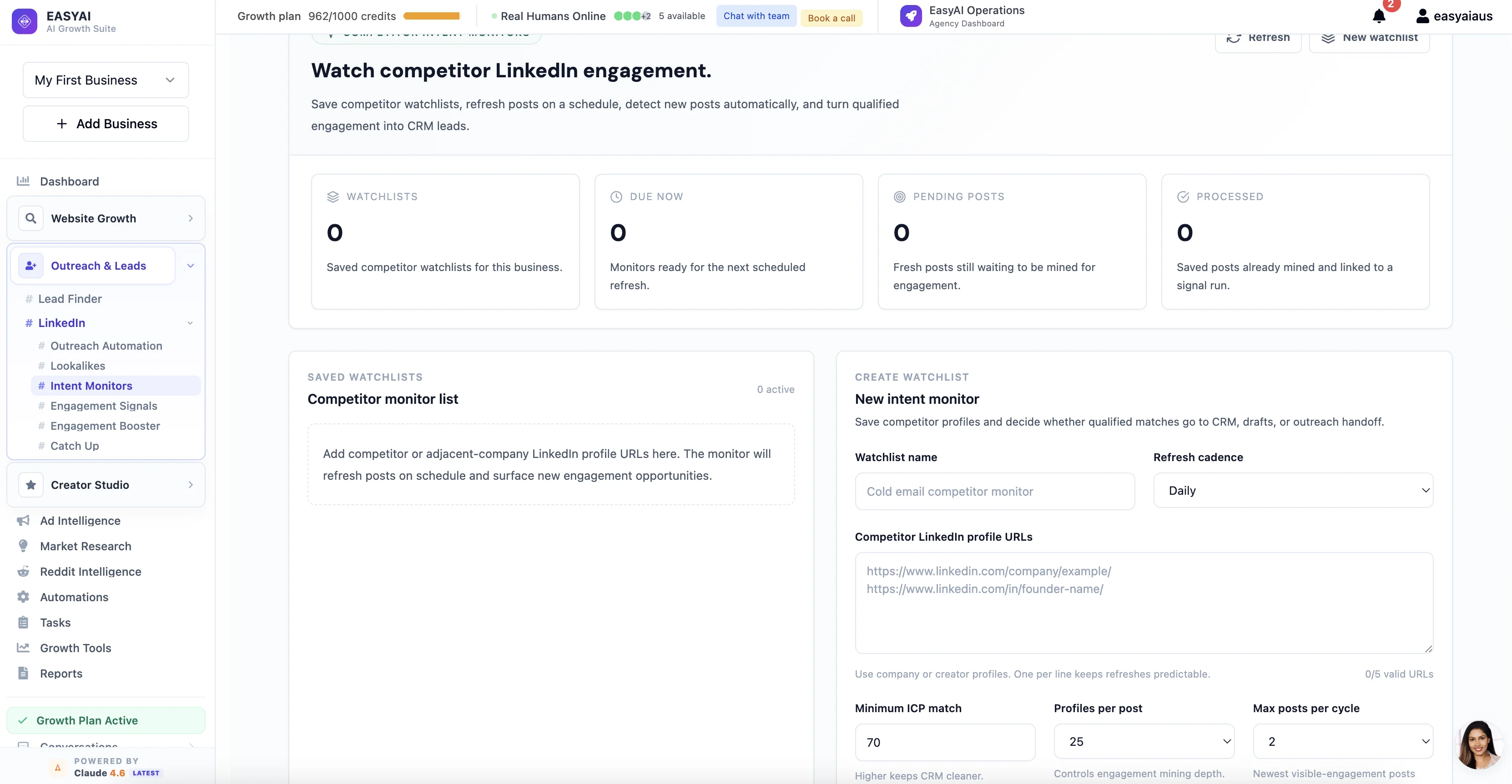The image size is (1512, 784).
Task: Open the Max posts per cycle dropdown
Action: point(1343,741)
